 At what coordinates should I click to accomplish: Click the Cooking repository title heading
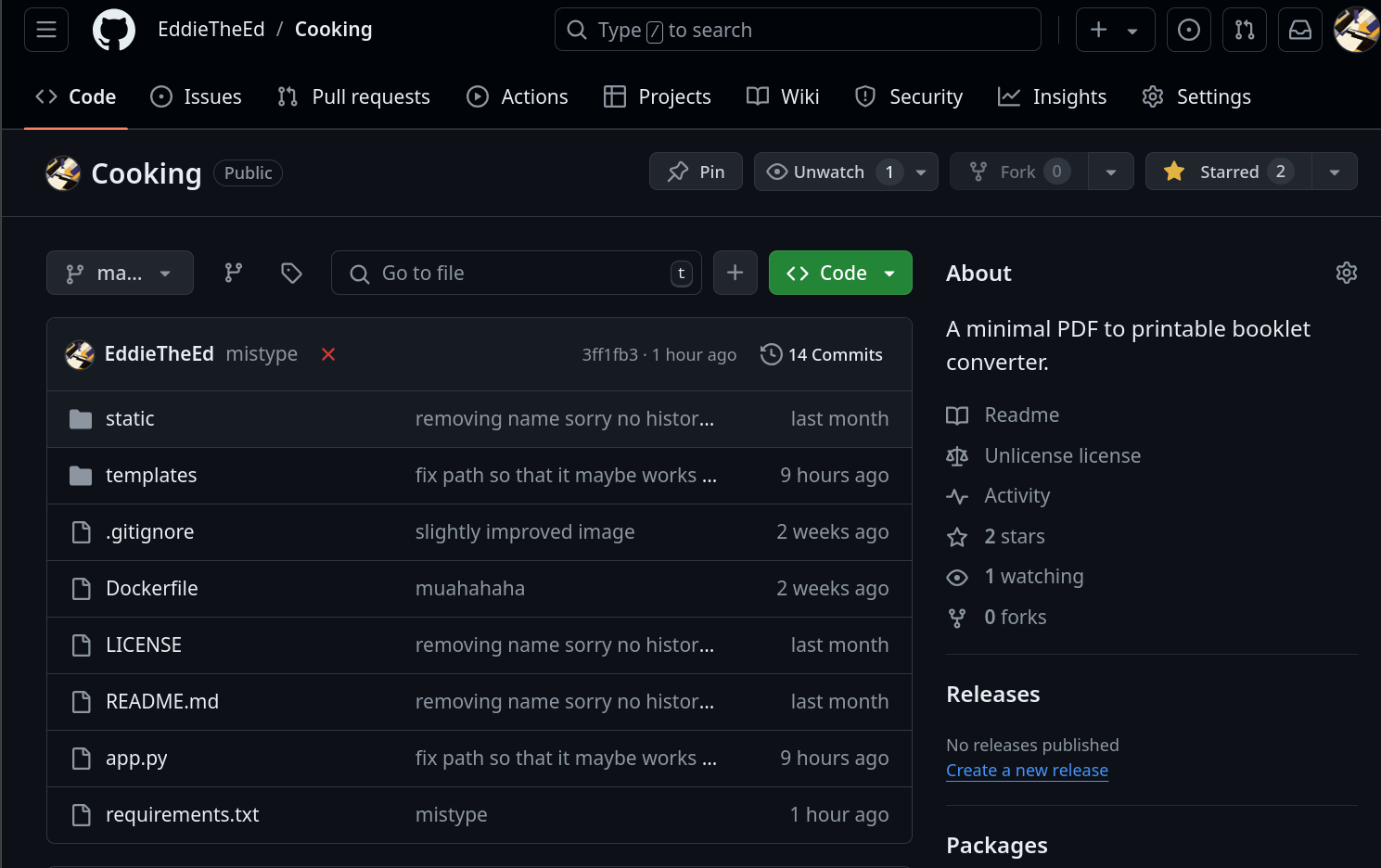click(x=147, y=173)
